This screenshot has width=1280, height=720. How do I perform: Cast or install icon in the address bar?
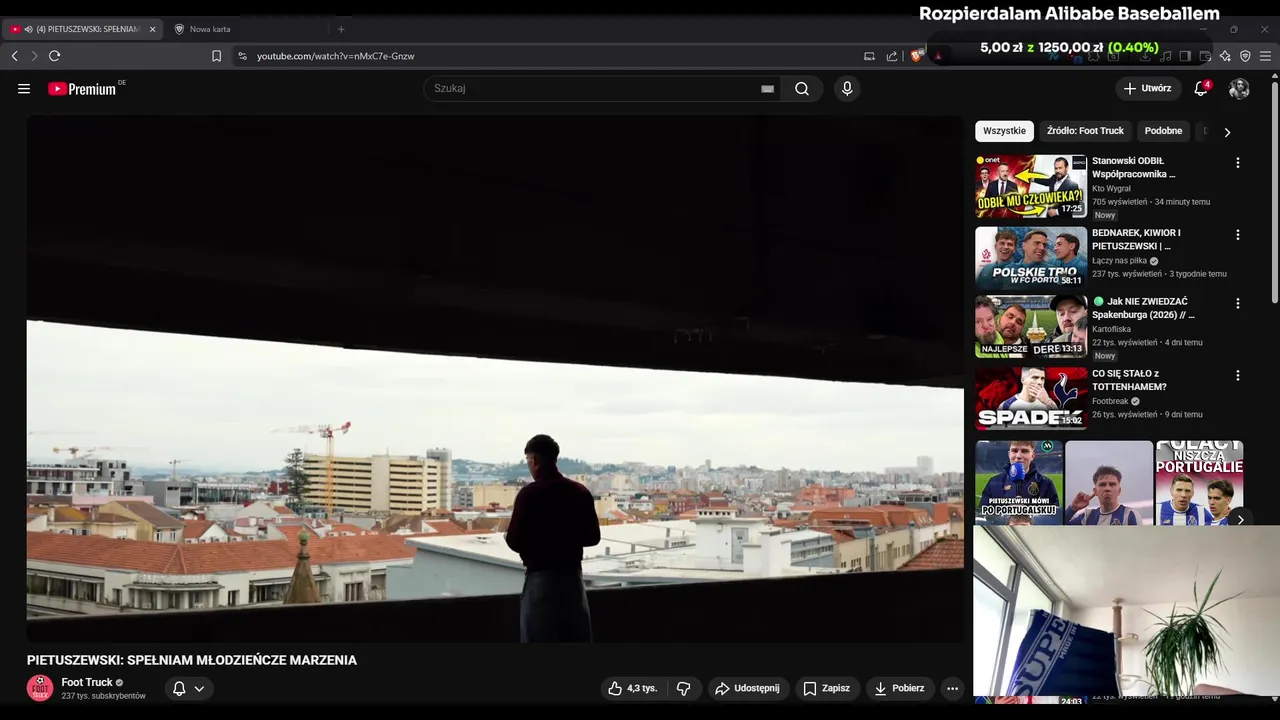point(869,56)
